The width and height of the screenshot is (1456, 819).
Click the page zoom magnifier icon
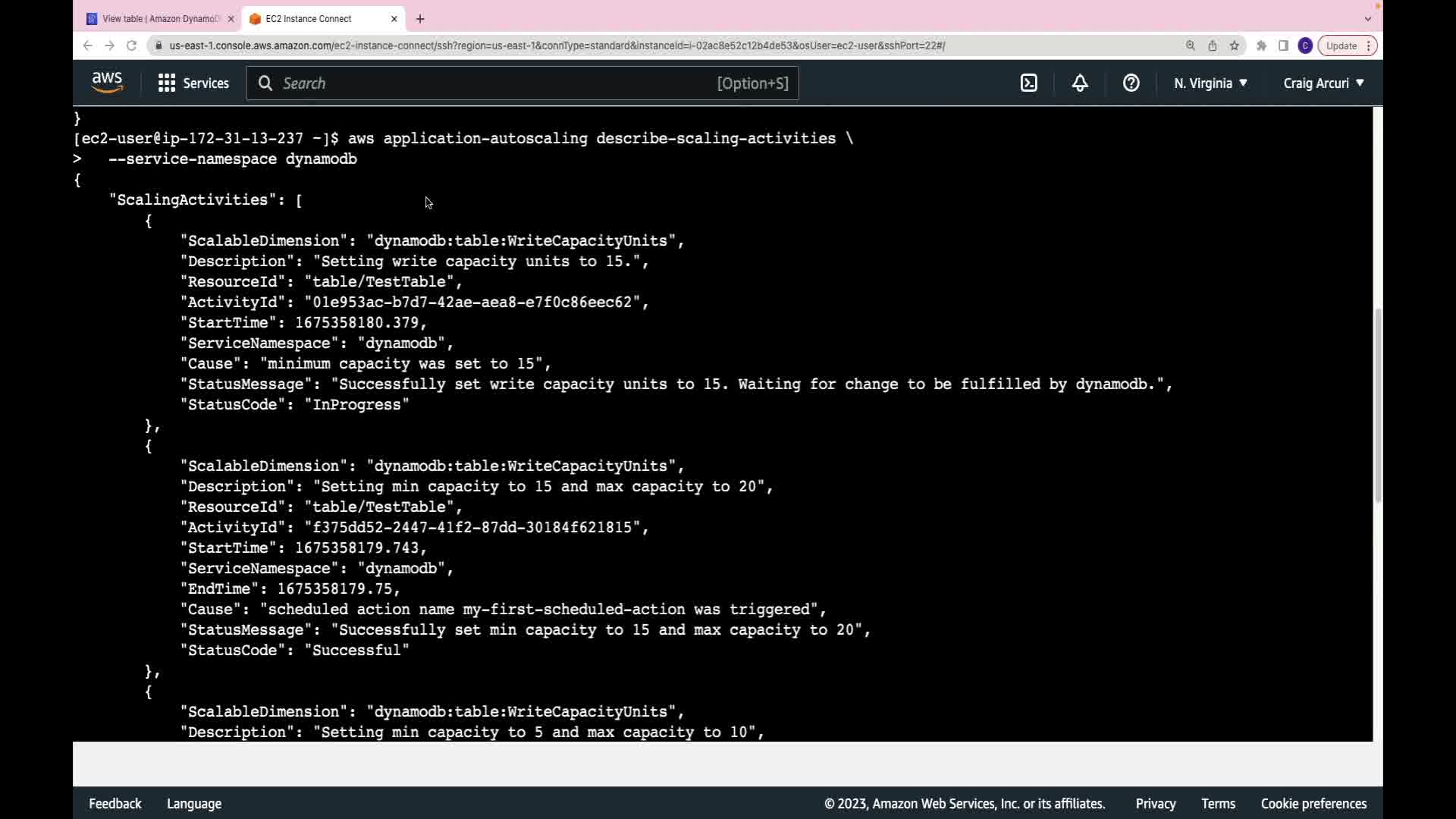point(1191,45)
